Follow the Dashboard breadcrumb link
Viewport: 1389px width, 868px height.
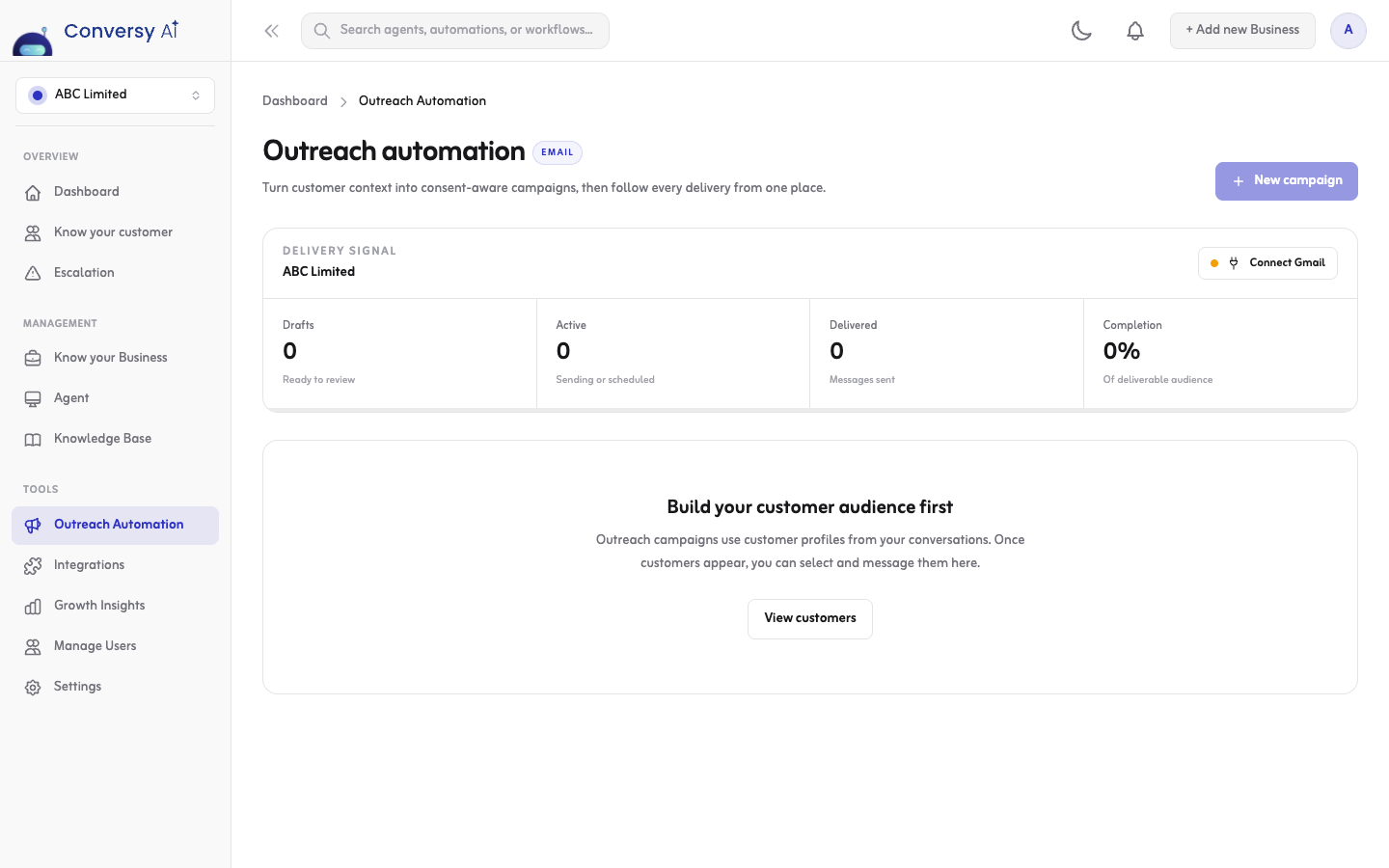(x=295, y=101)
